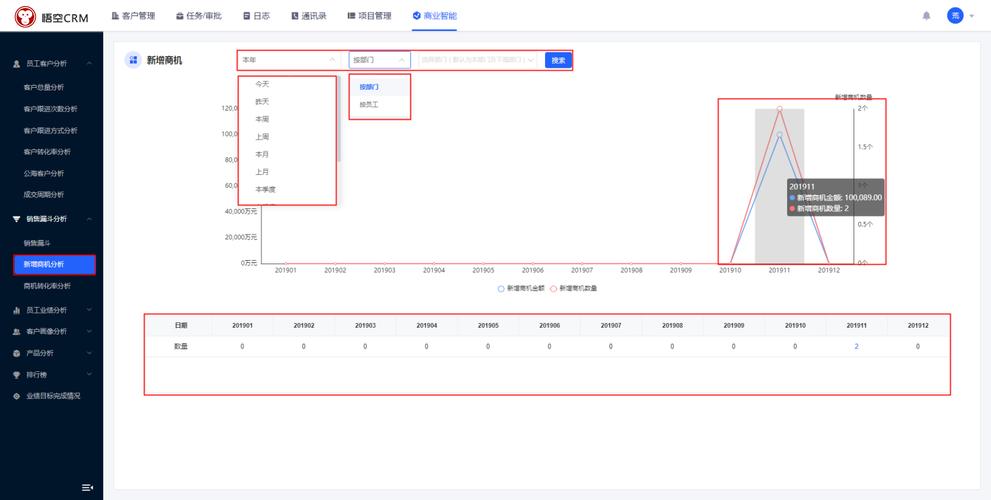Switch to the 客户管理 top tab
This screenshot has width=991, height=500.
[x=133, y=16]
